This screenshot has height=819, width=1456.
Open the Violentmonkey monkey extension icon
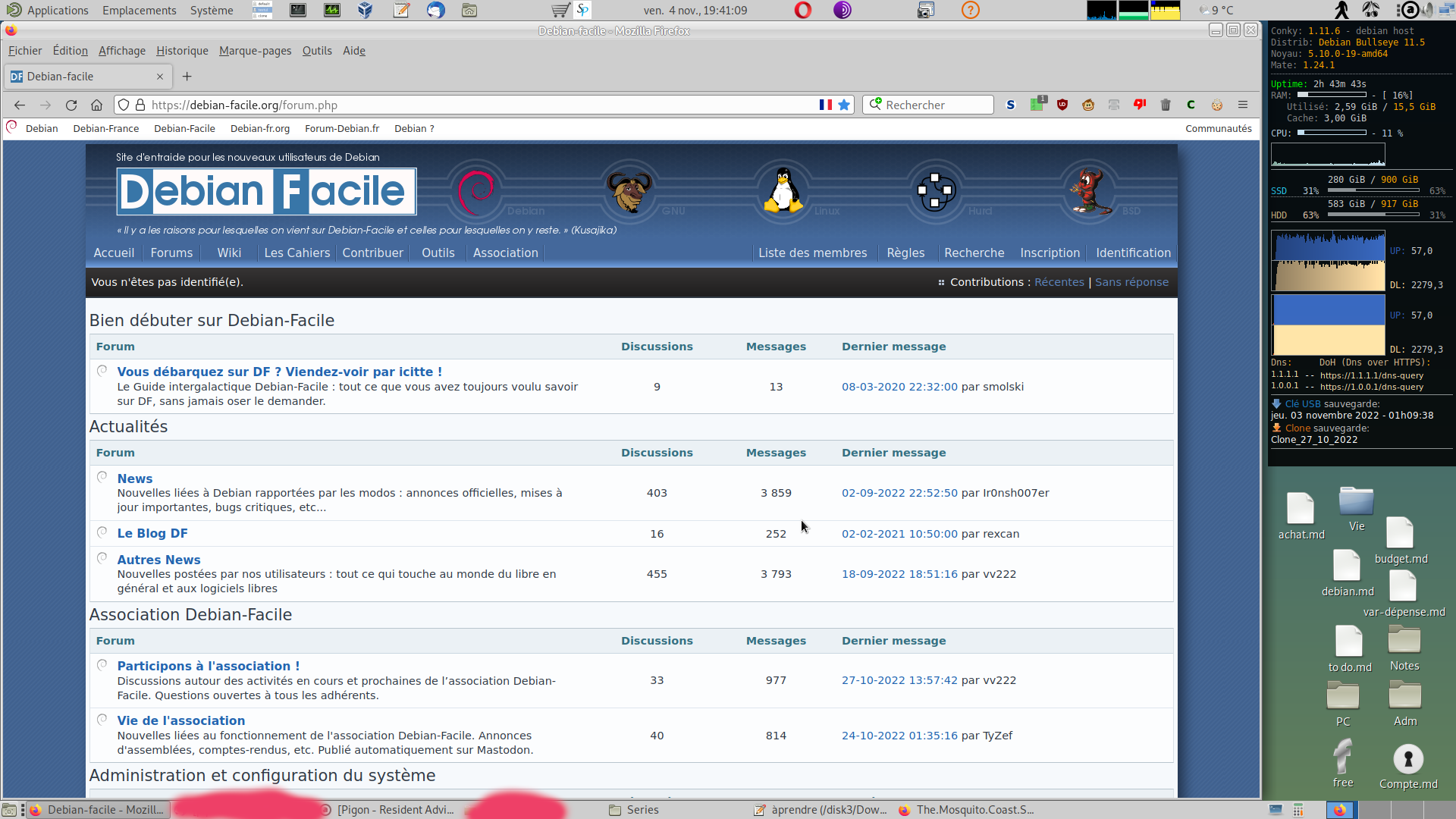click(1088, 105)
